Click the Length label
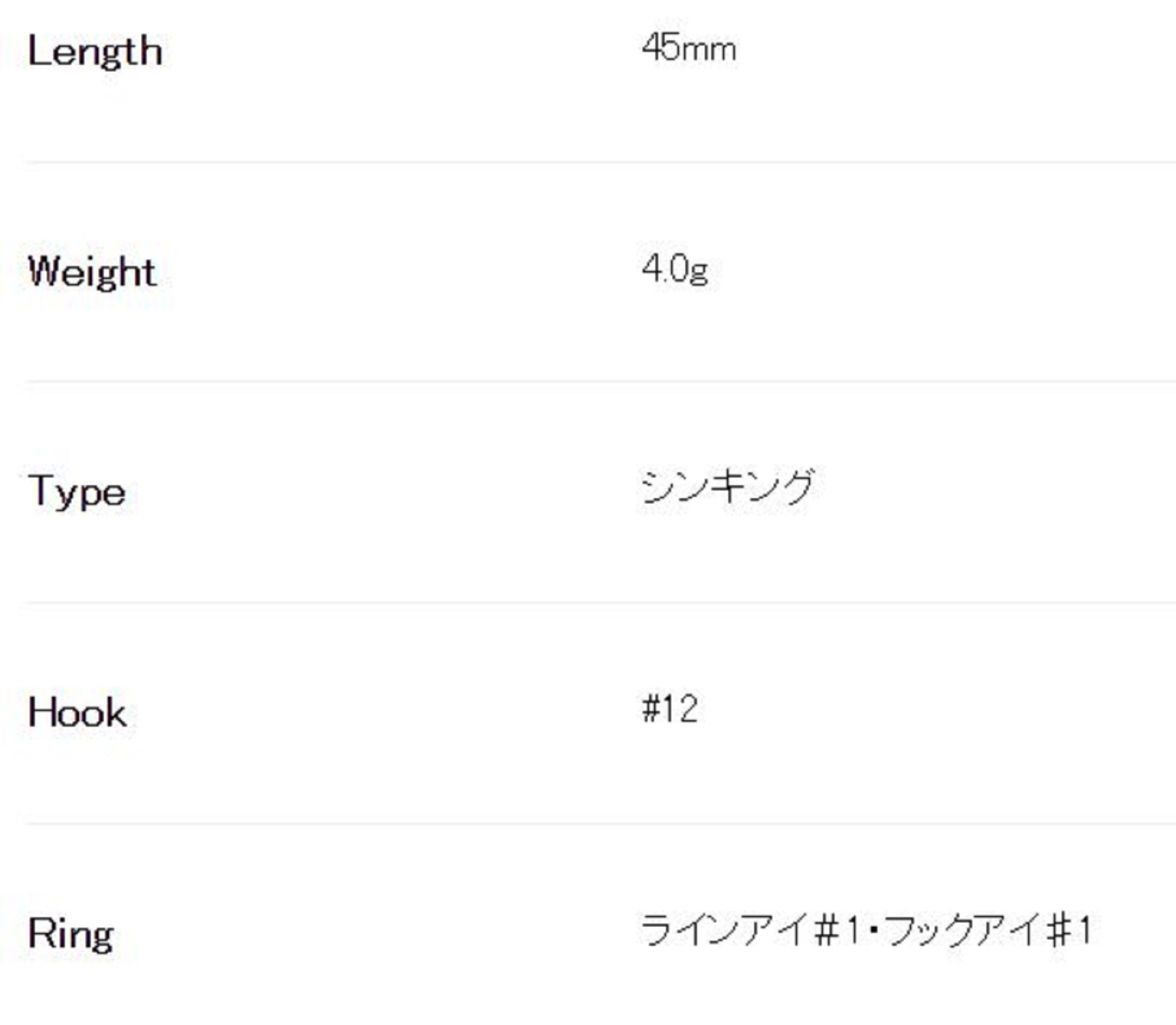 [x=95, y=52]
